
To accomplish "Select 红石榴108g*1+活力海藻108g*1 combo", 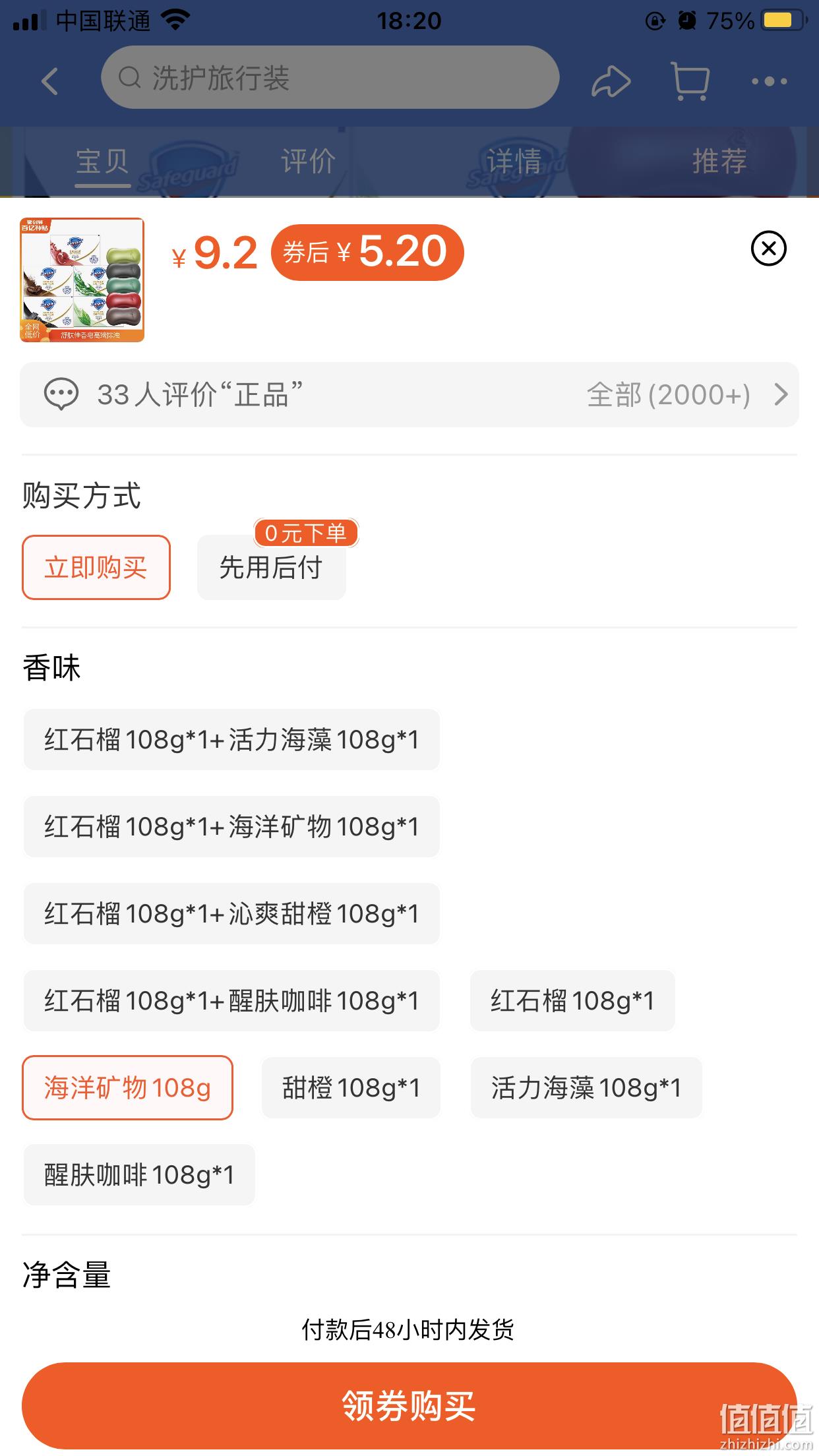I will click(x=231, y=739).
